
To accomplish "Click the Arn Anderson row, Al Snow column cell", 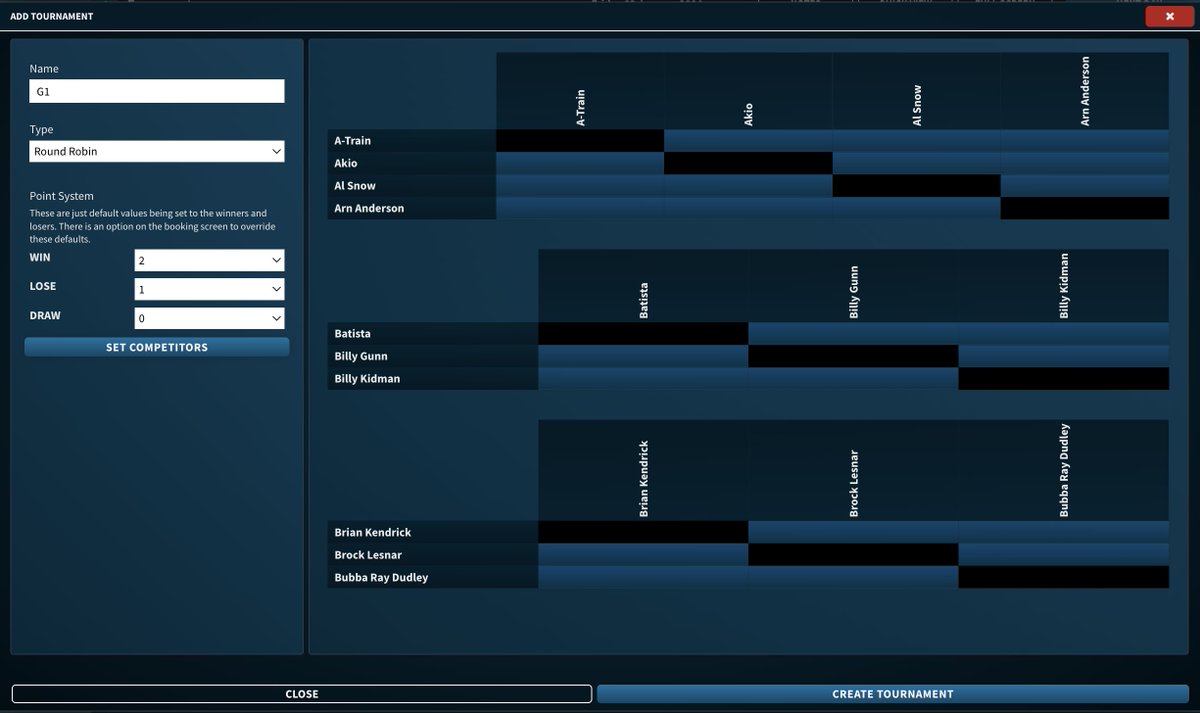I will pyautogui.click(x=916, y=208).
